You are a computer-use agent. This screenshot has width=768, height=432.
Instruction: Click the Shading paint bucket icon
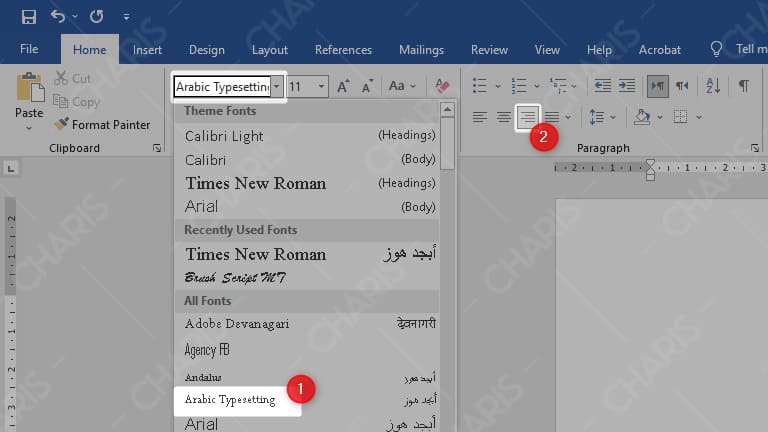[x=642, y=117]
